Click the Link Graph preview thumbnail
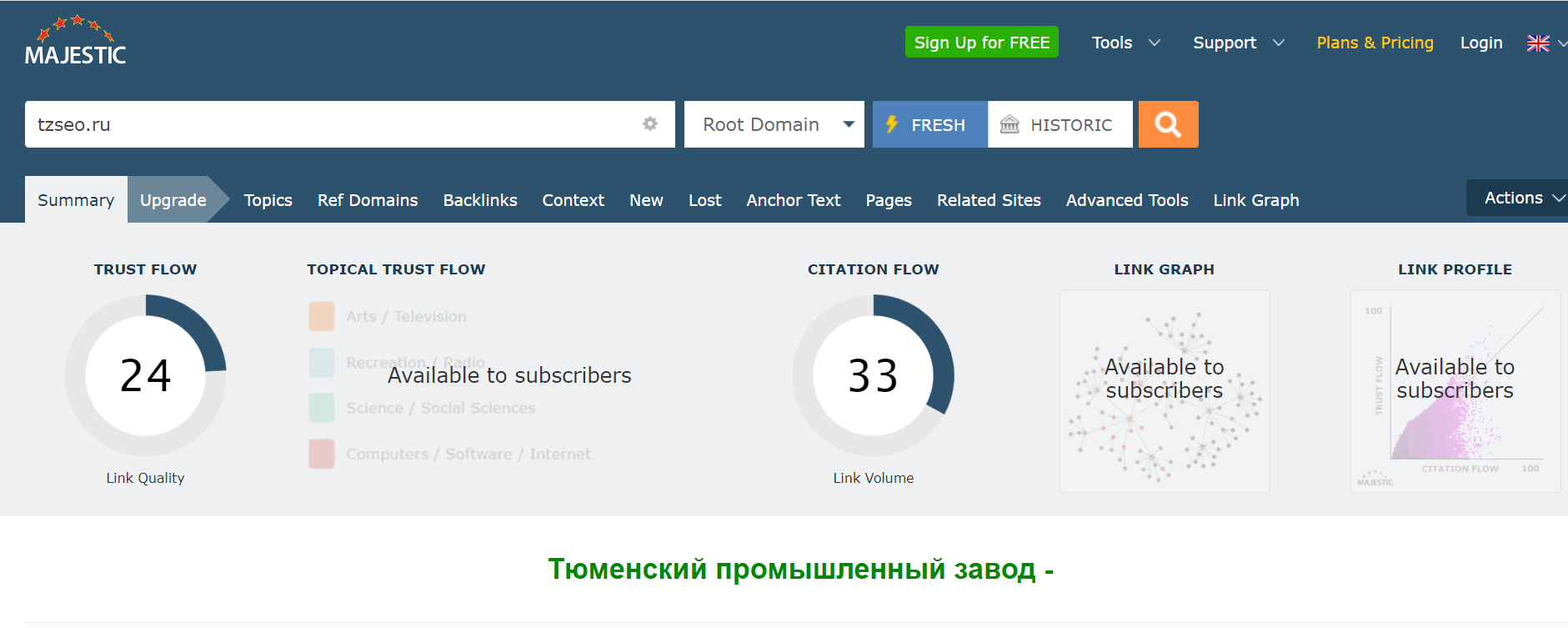1568x628 pixels. (x=1165, y=391)
